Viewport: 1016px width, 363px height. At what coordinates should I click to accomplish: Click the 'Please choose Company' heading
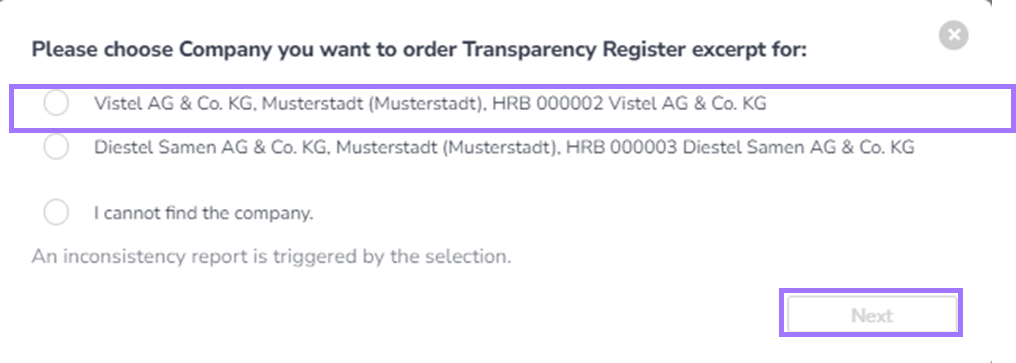(x=419, y=50)
